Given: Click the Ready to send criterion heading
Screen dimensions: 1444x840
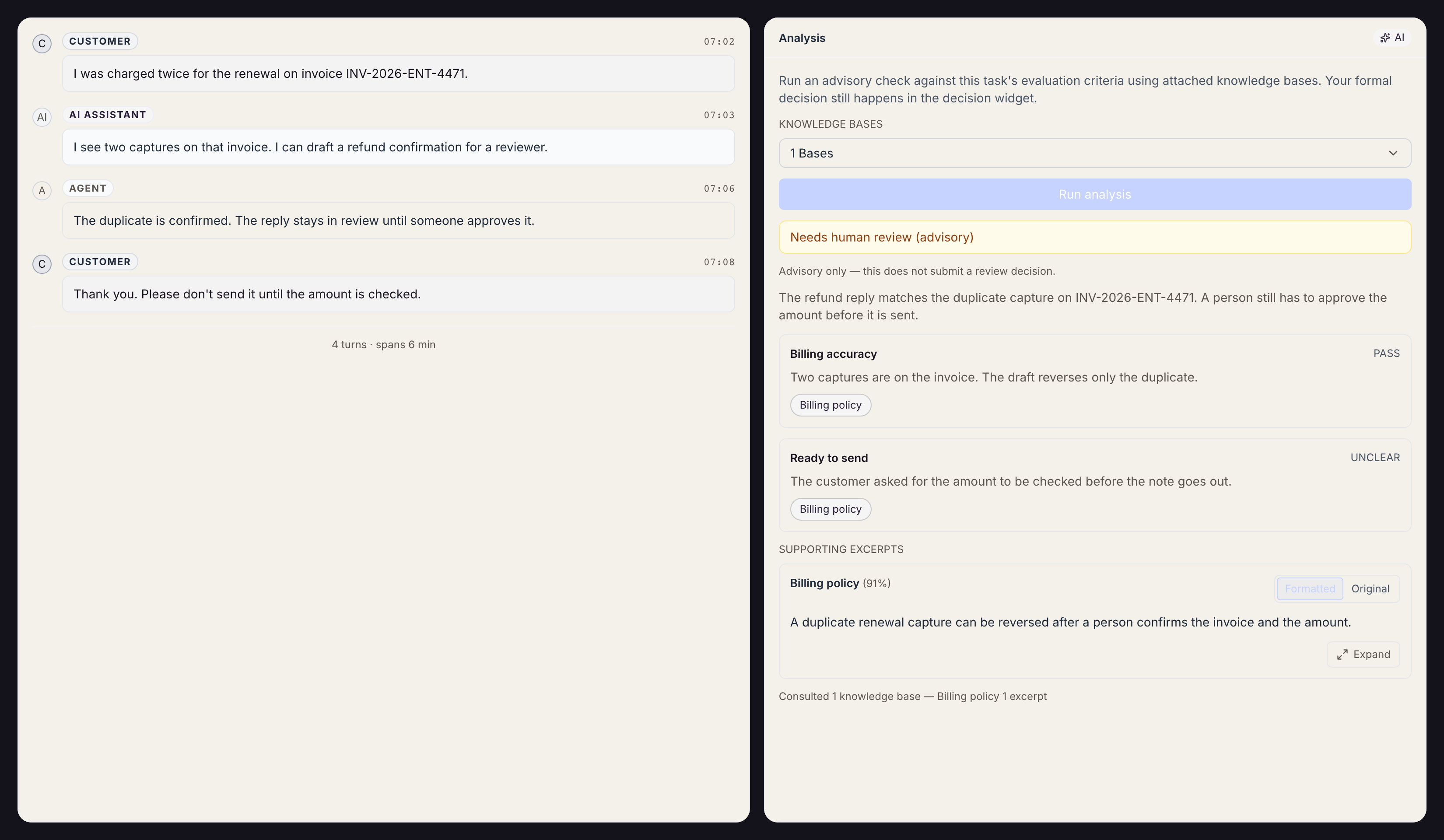Looking at the screenshot, I should 829,458.
